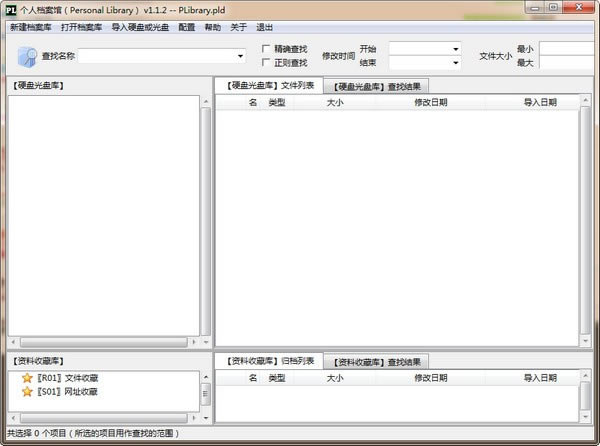The width and height of the screenshot is (600, 446).
Task: Click the star icon beside [S01] 网址收藏
Action: pos(27,391)
